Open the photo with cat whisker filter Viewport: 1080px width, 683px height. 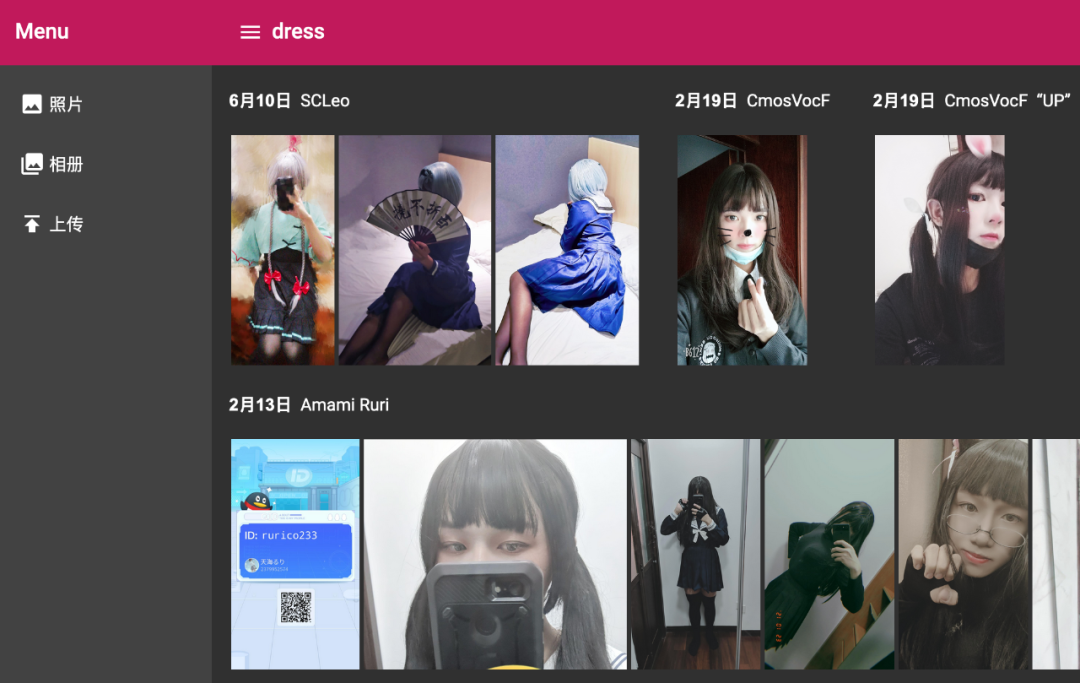tap(742, 250)
